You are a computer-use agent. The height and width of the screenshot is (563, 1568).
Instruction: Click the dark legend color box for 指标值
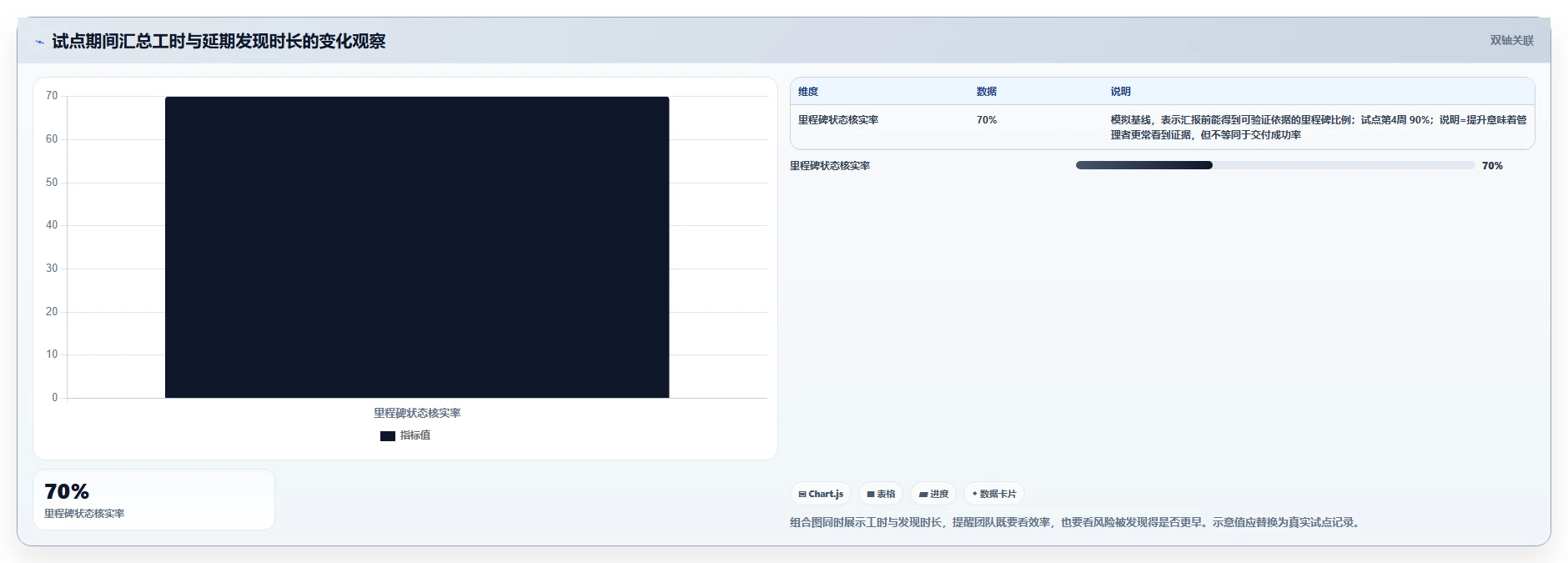pos(388,435)
